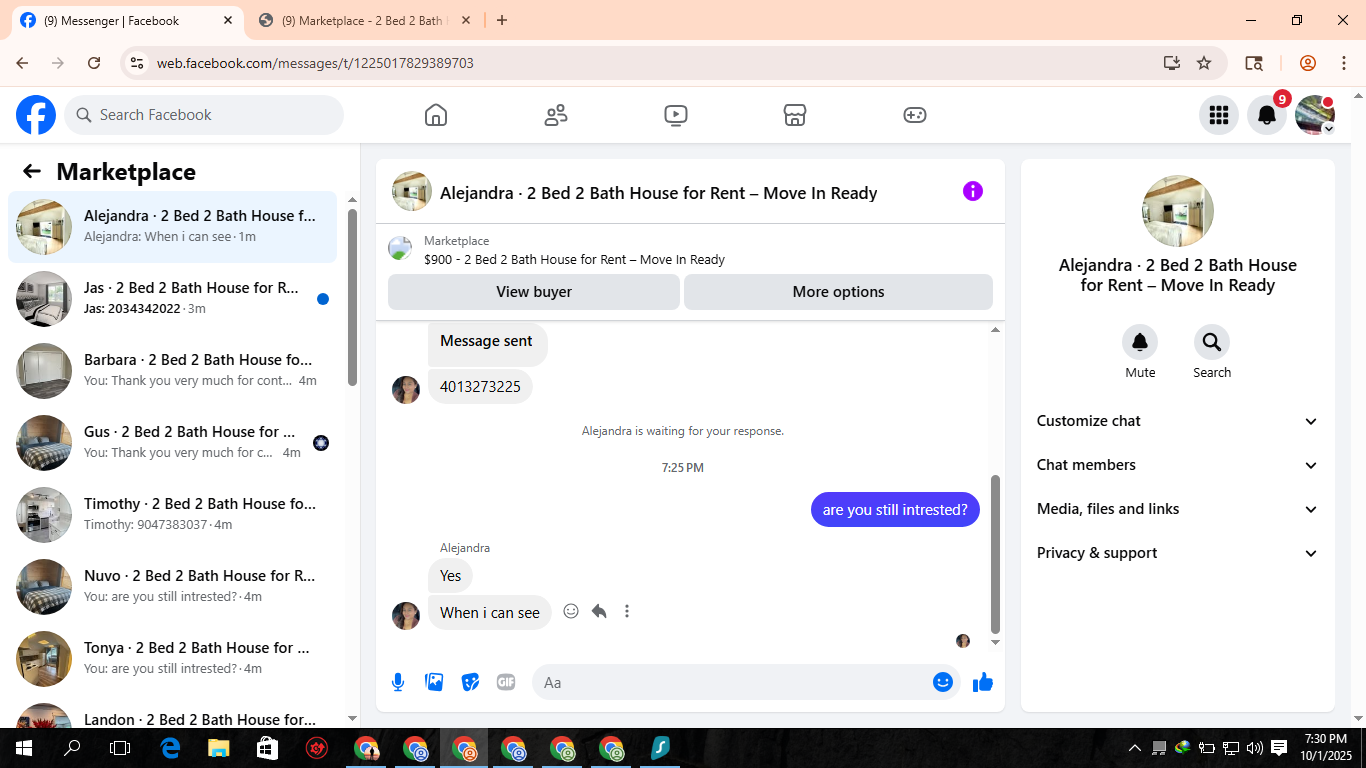Open the account profile picture menu

click(x=1315, y=115)
